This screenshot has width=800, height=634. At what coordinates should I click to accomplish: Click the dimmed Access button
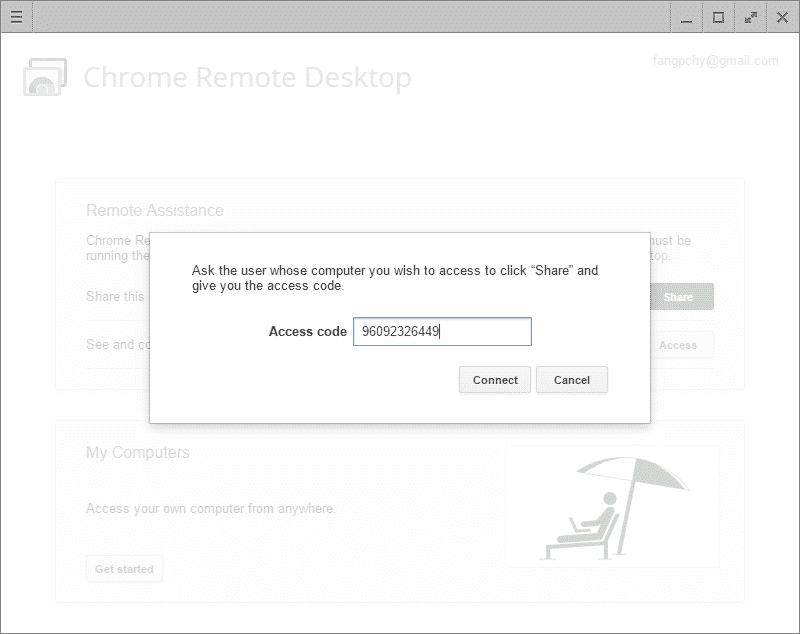coord(682,345)
